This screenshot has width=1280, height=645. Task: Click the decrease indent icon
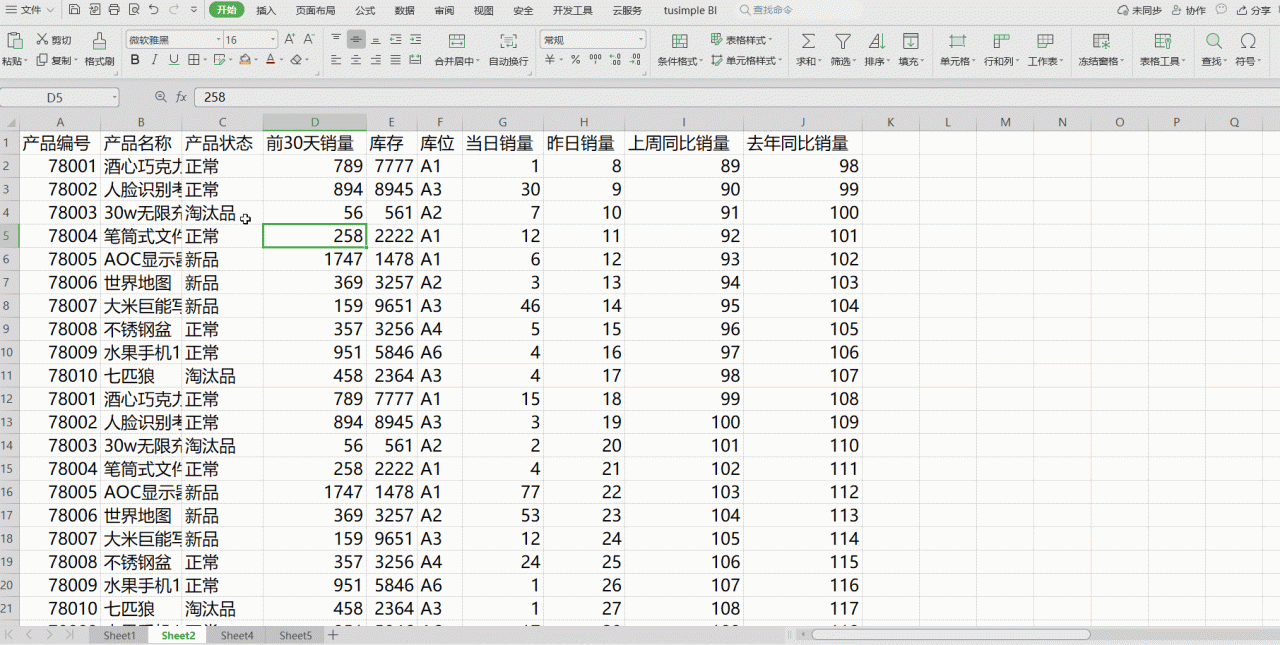[396, 40]
